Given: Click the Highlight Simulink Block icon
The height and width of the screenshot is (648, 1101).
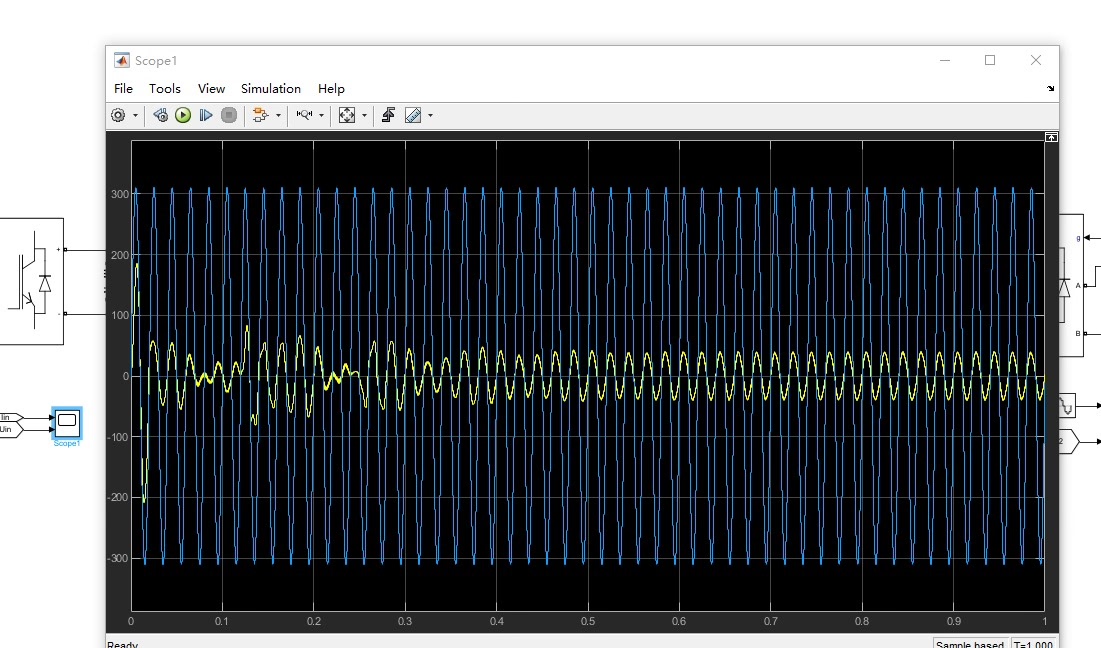Looking at the screenshot, I should [260, 115].
